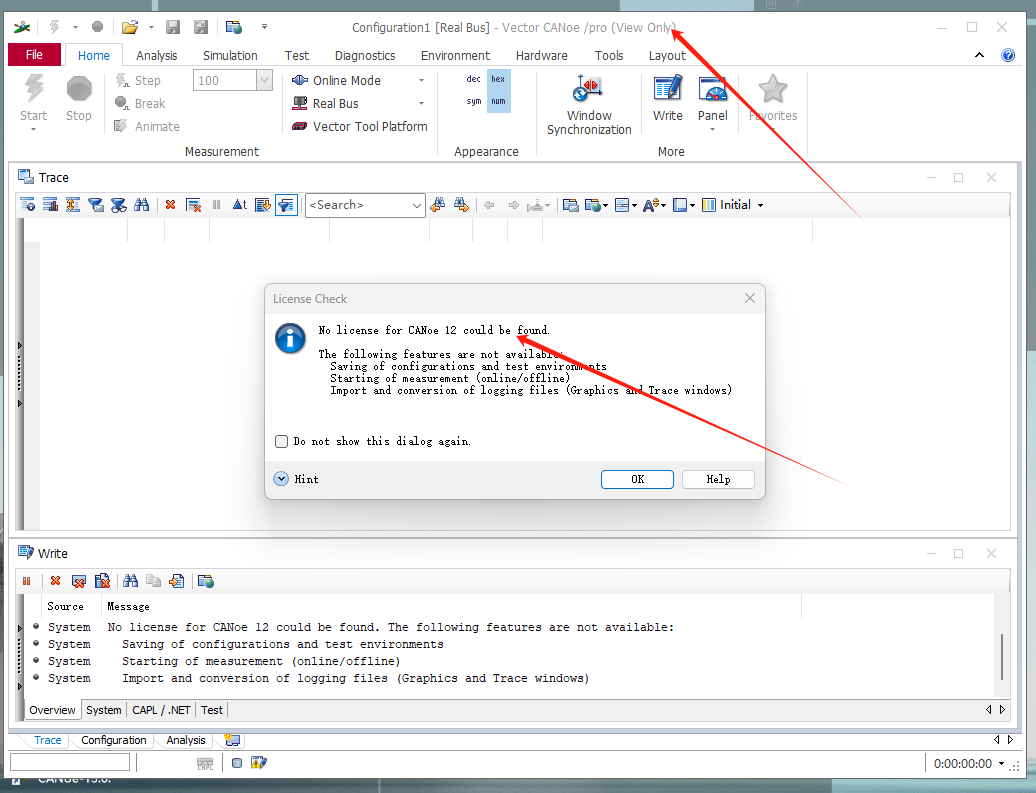Viewport: 1036px width, 793px height.
Task: Click the pause icon in Write toolbar
Action: click(26, 581)
